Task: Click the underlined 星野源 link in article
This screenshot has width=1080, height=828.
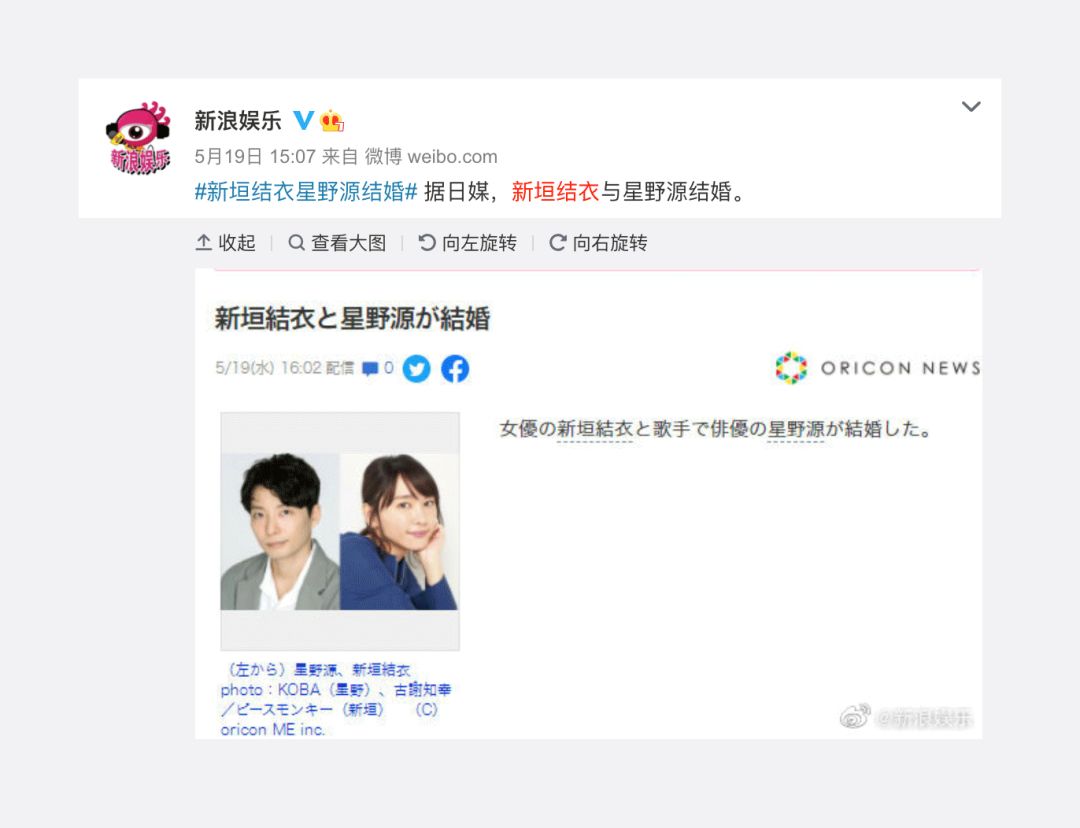Action: [796, 430]
